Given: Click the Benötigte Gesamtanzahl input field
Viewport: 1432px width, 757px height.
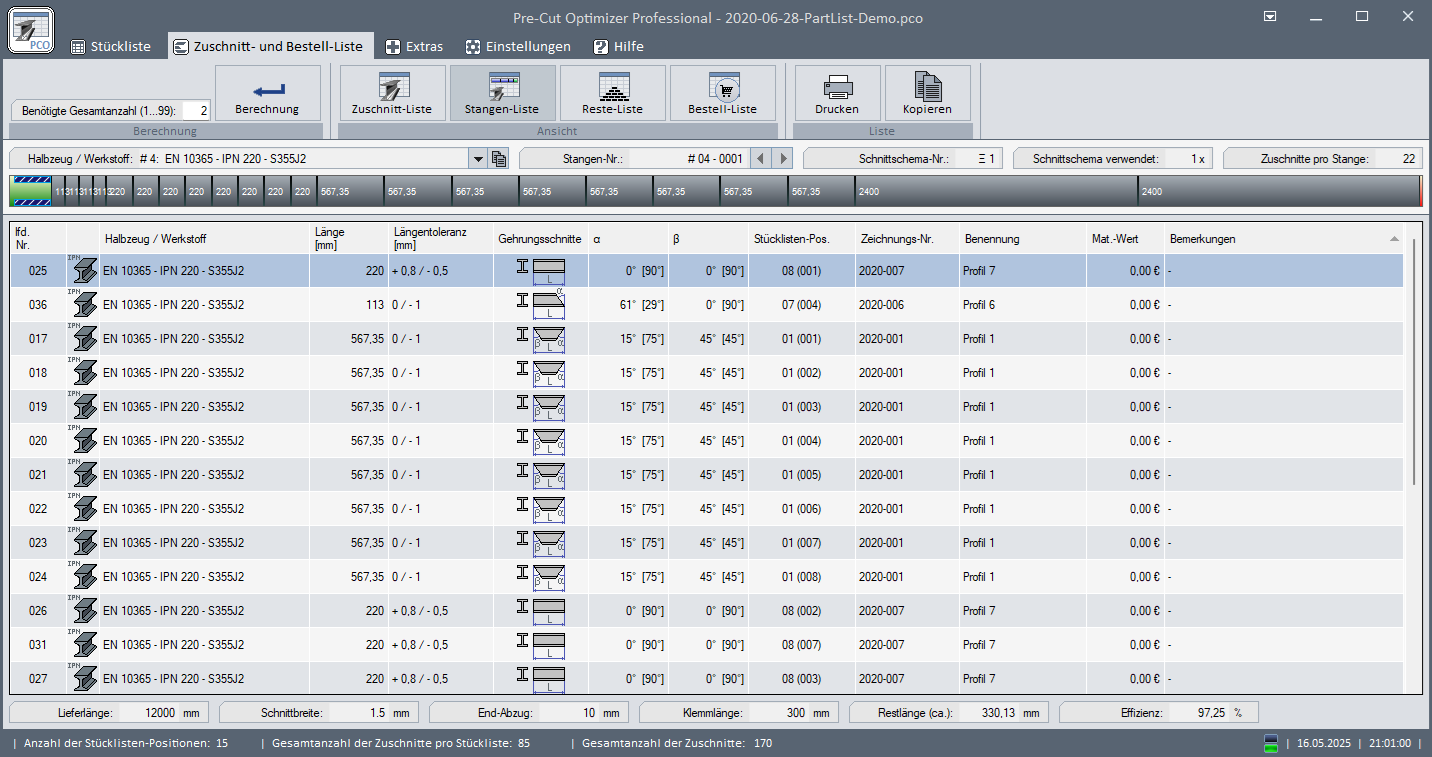Looking at the screenshot, I should [x=196, y=111].
